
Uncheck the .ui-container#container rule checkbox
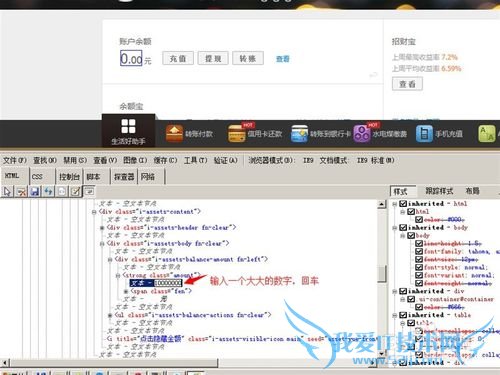411,299
